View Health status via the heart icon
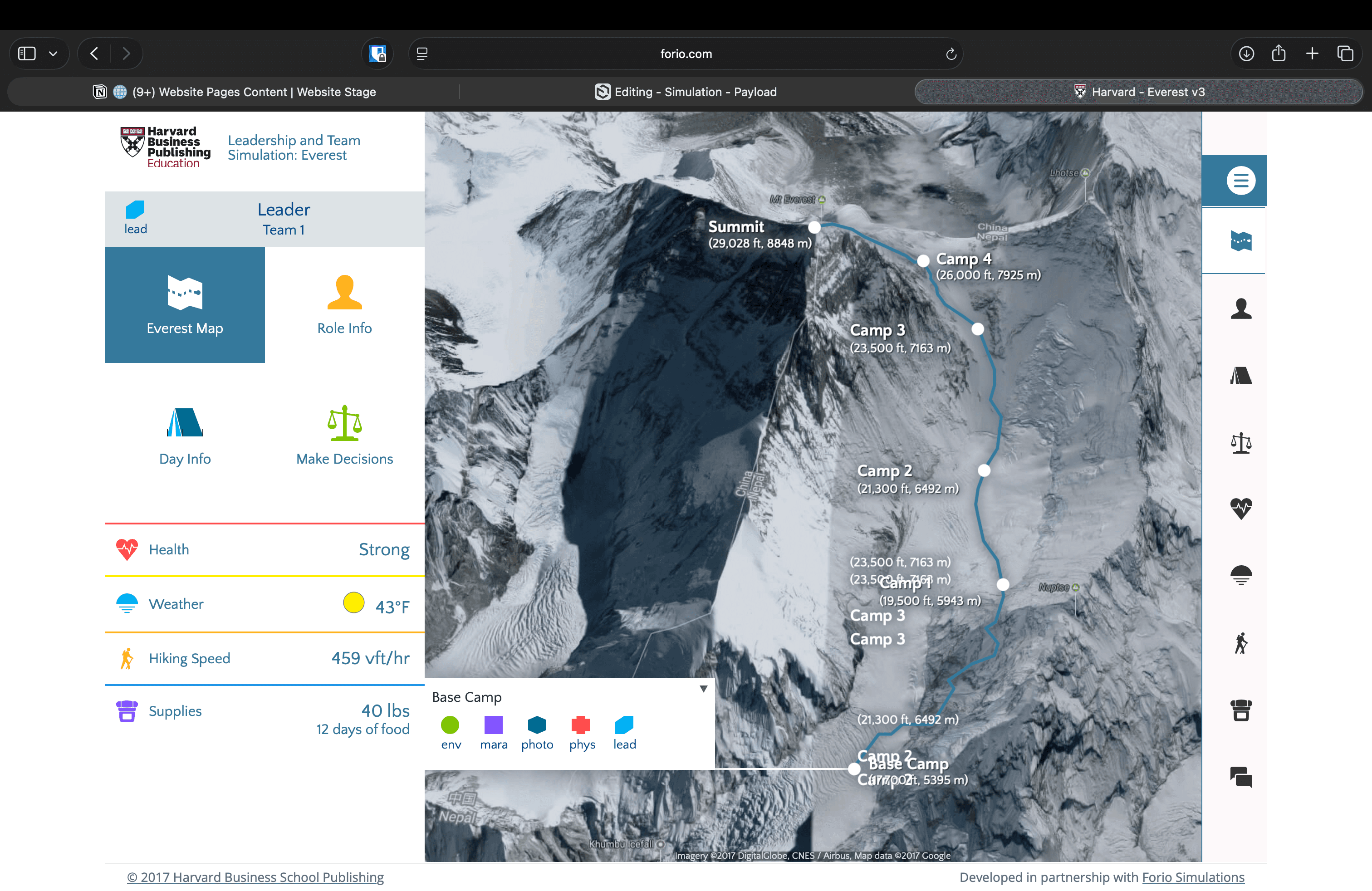This screenshot has width=1372, height=891. click(1241, 508)
